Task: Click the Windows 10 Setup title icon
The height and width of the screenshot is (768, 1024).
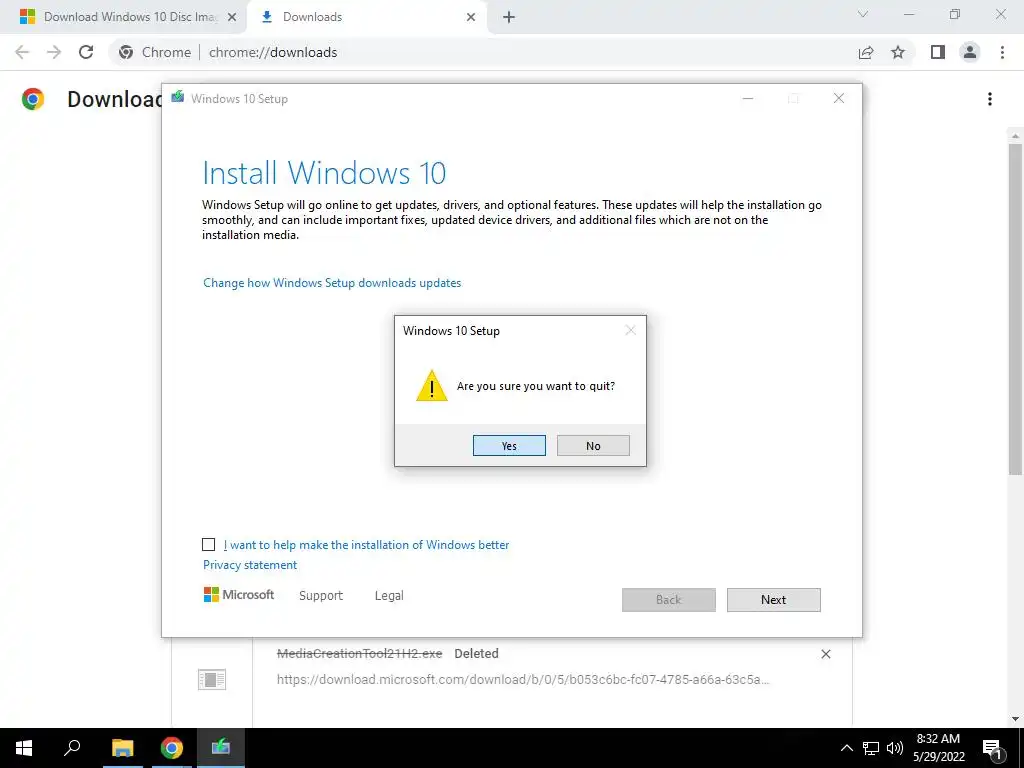Action: [178, 97]
